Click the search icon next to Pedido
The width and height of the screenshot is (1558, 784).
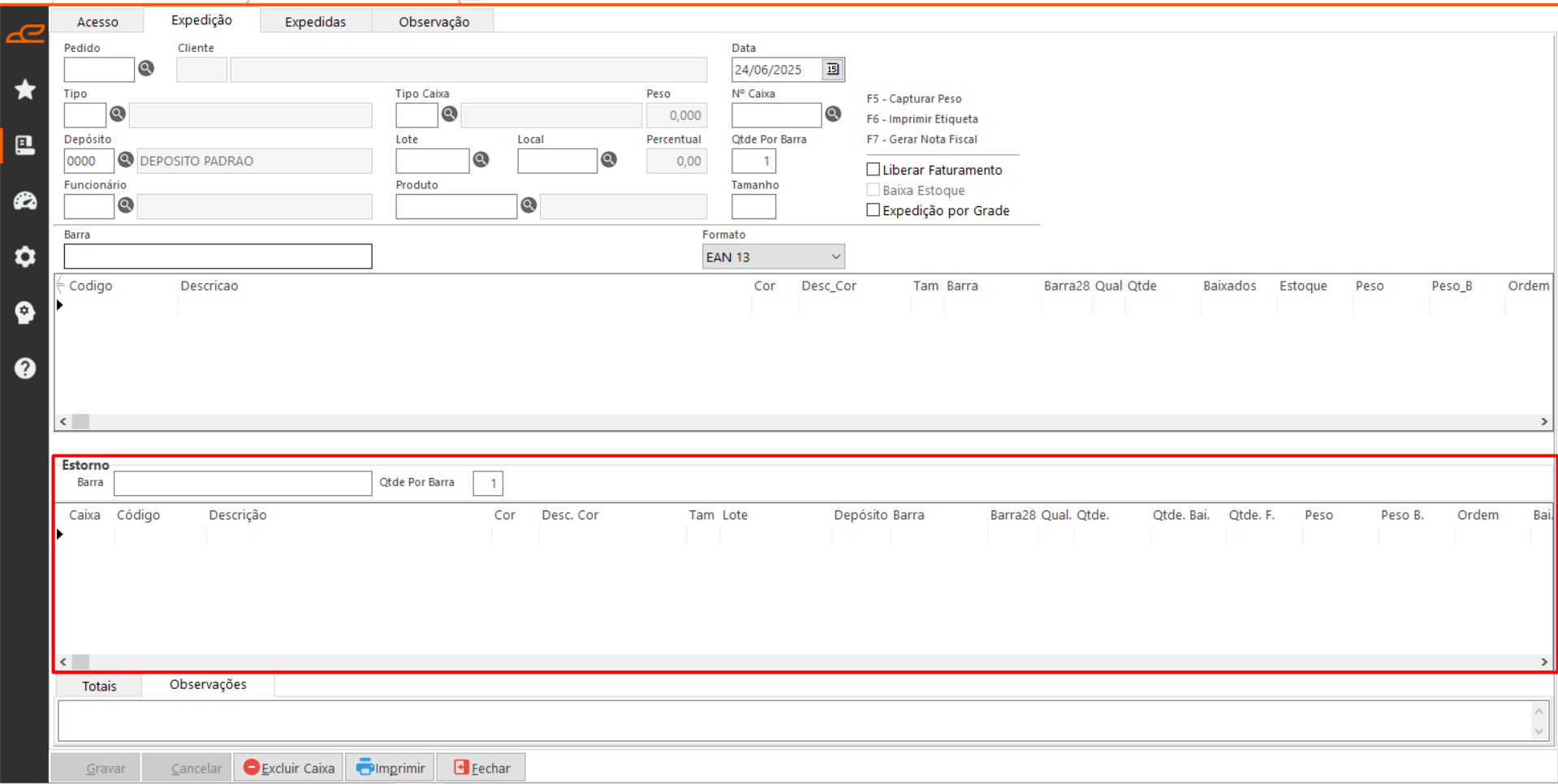(x=146, y=69)
